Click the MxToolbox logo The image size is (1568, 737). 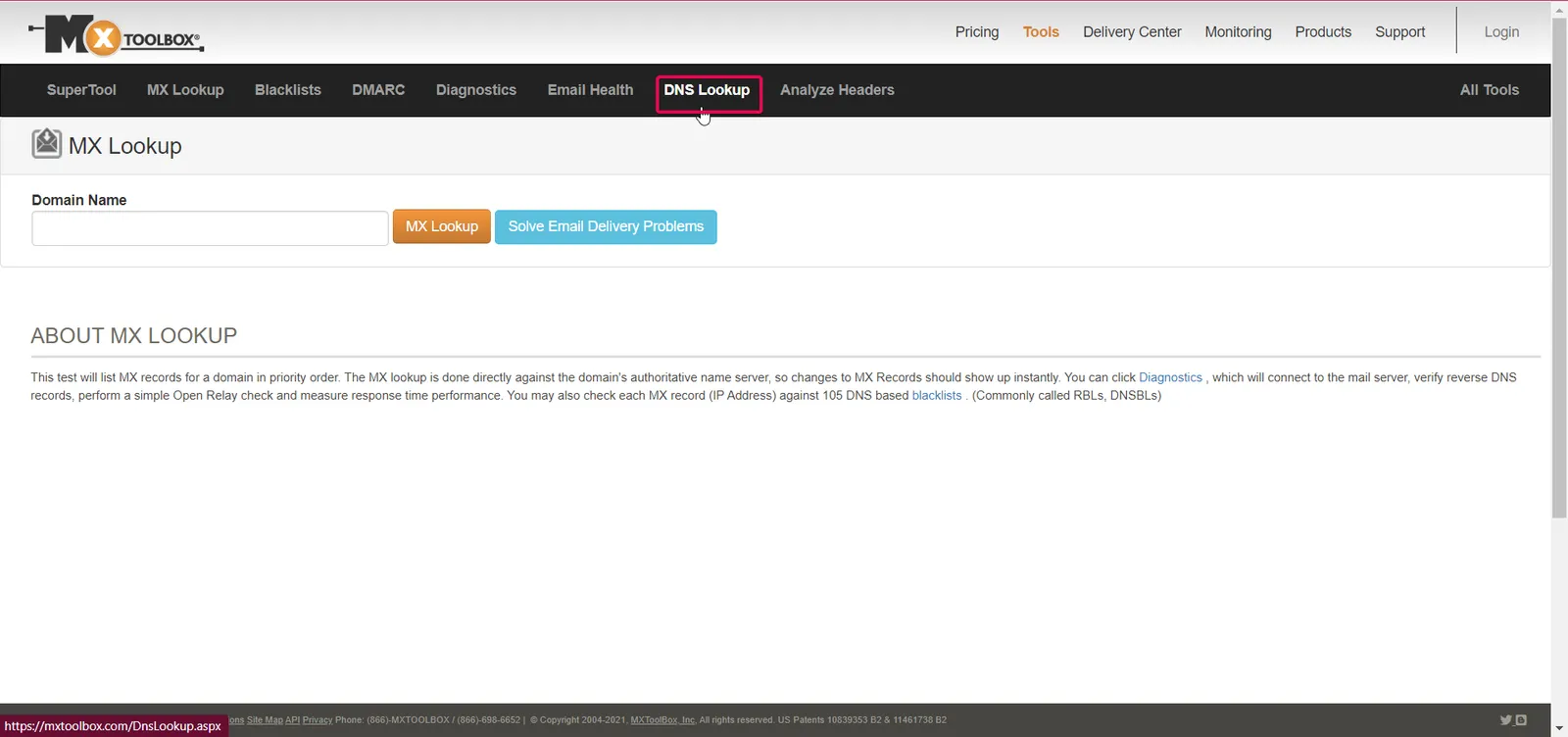116,35
